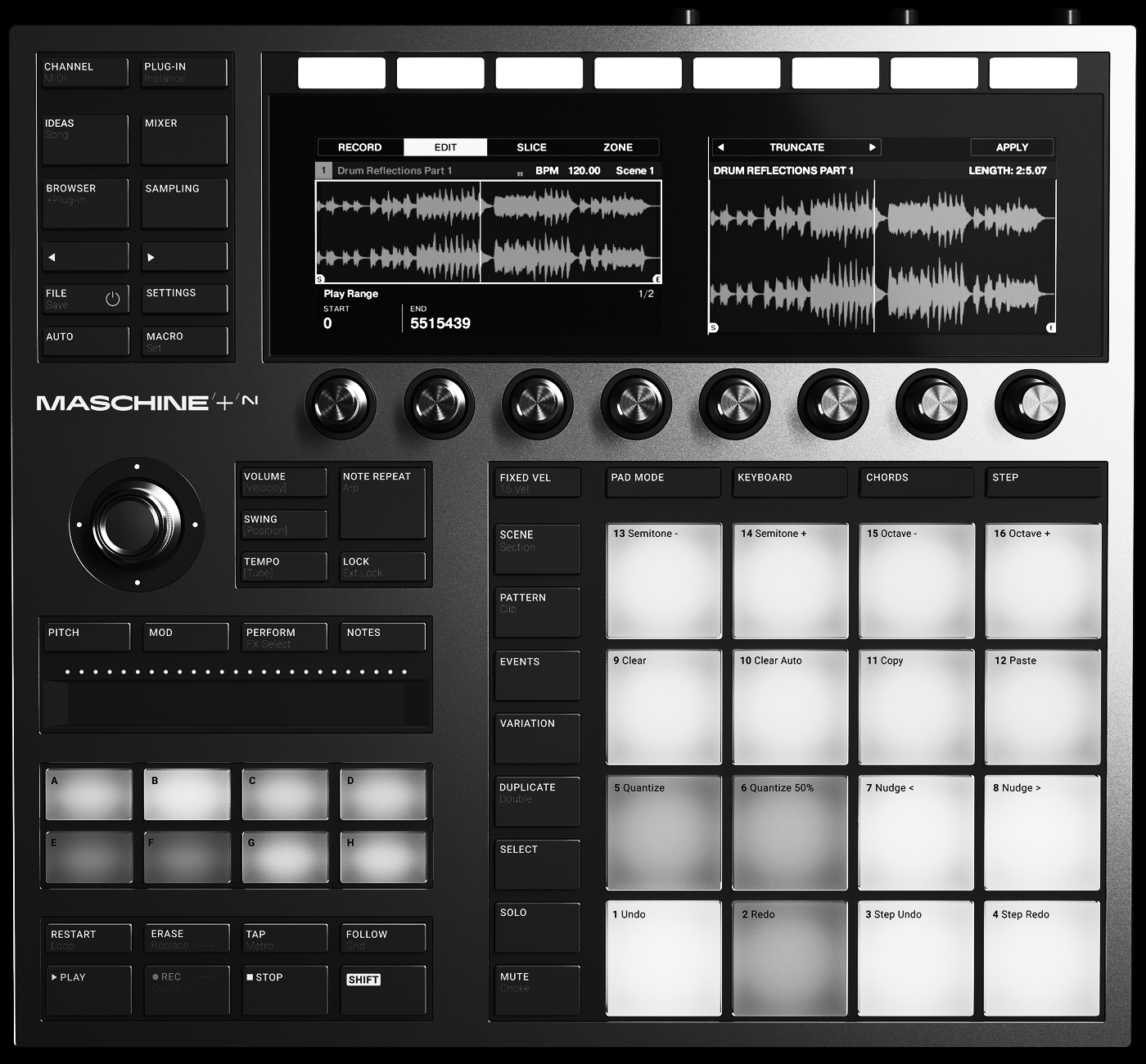Tap pad 2 Redo

click(791, 958)
